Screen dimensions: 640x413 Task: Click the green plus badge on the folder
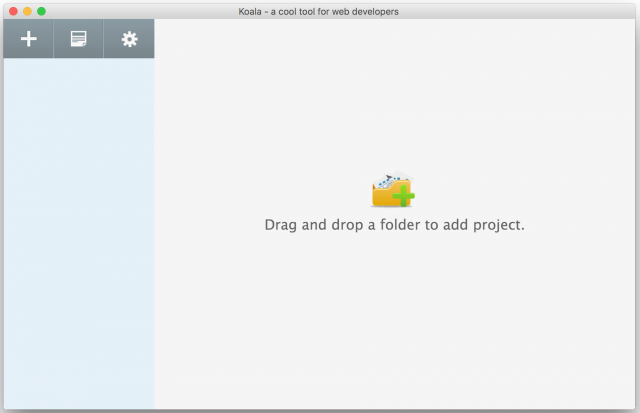pyautogui.click(x=404, y=196)
